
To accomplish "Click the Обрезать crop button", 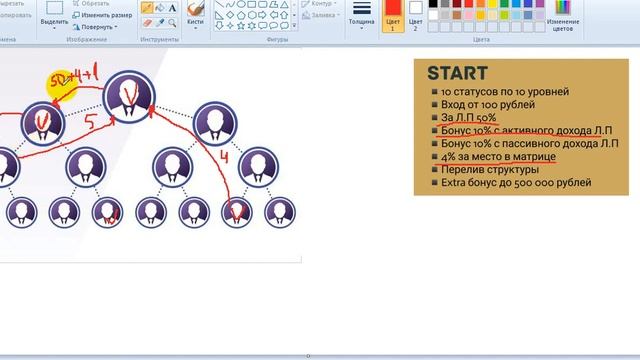I will 91,4.
